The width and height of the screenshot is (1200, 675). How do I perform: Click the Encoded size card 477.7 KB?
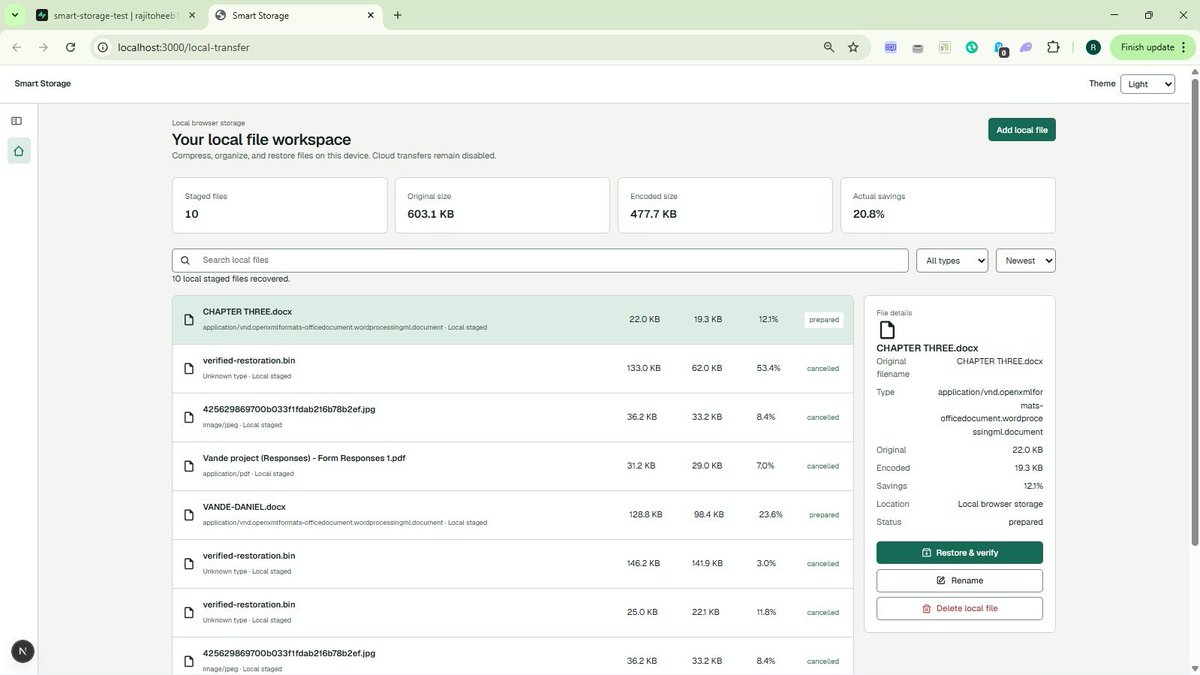[x=725, y=206]
